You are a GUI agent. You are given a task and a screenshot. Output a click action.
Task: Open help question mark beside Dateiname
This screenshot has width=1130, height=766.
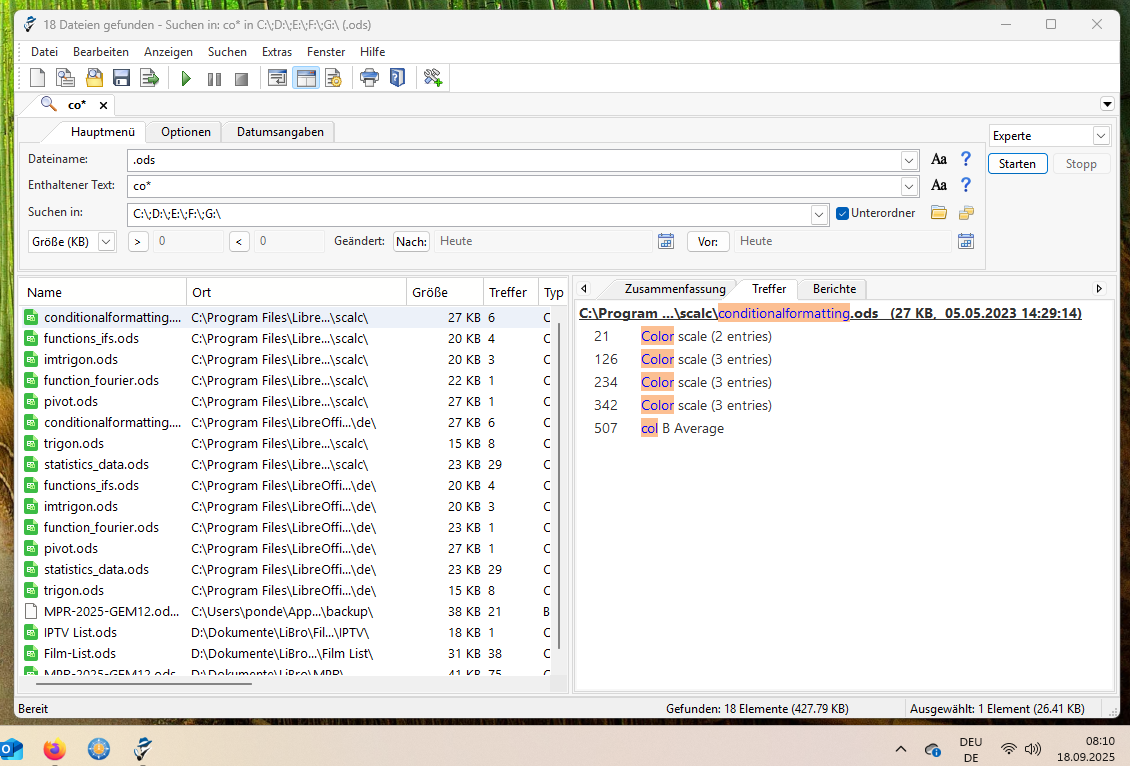pyautogui.click(x=966, y=159)
